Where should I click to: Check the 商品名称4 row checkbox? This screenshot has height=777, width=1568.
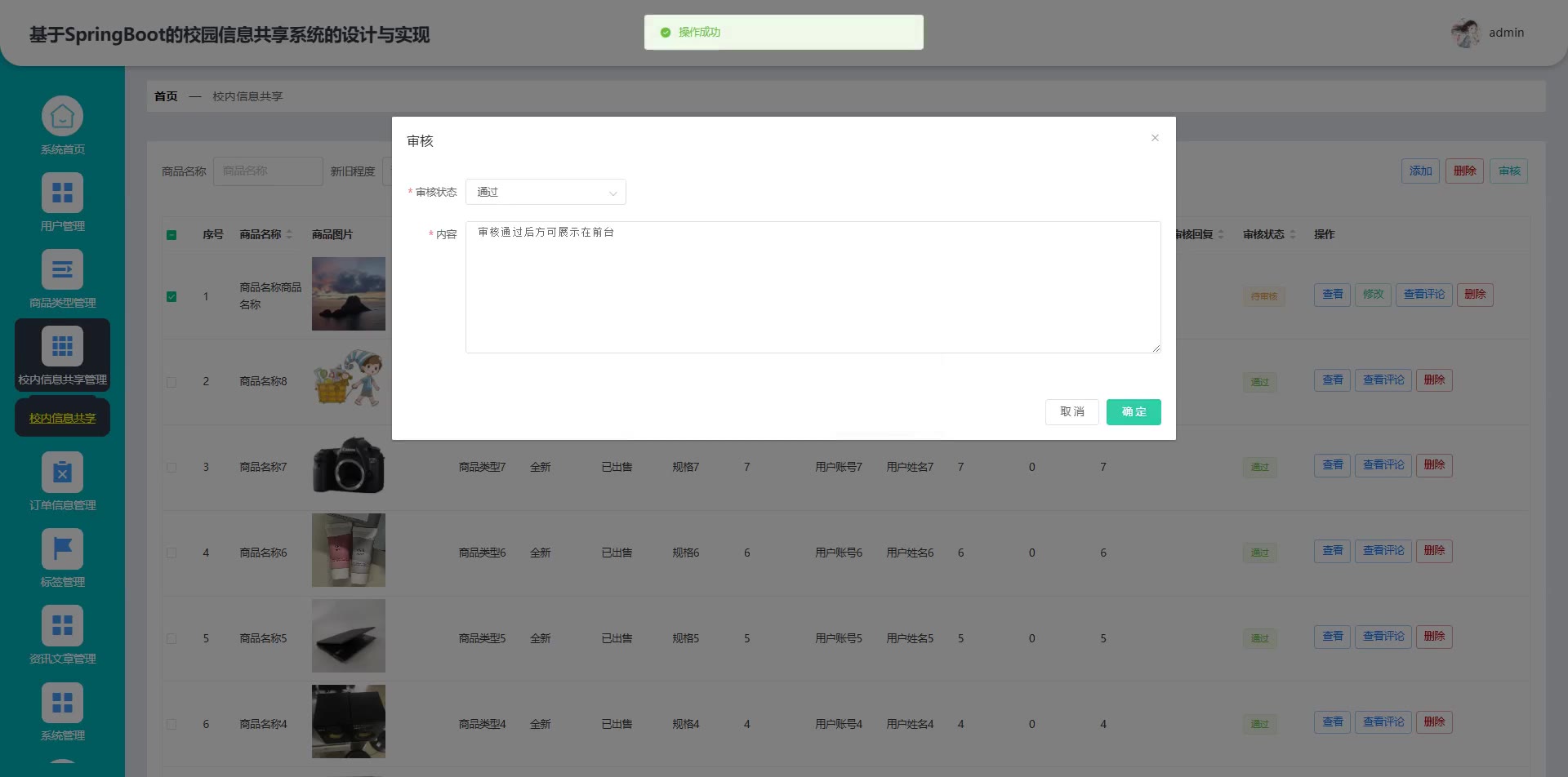171,725
